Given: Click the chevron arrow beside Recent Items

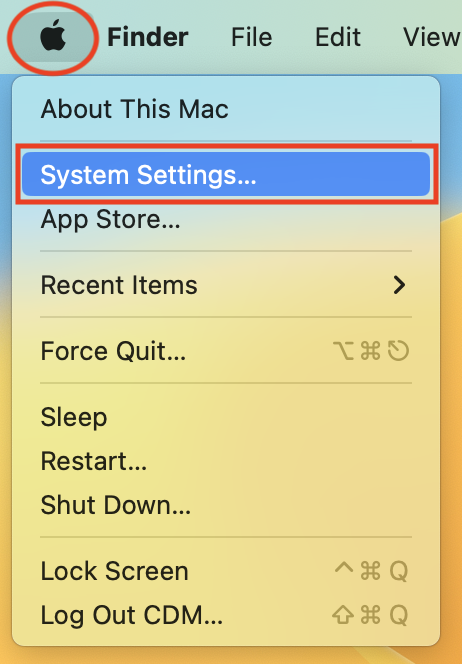Looking at the screenshot, I should 399,285.
